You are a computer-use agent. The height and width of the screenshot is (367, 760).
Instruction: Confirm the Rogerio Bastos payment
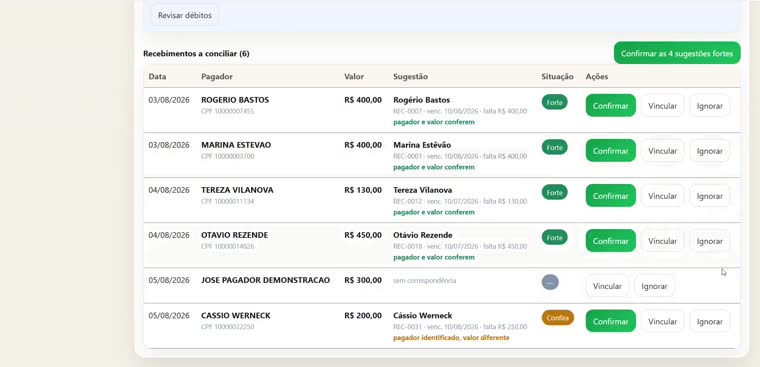610,106
